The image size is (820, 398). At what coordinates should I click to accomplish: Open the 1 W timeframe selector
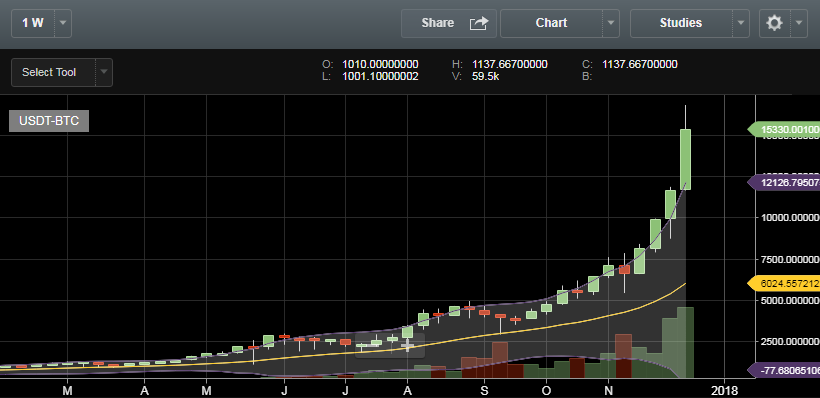click(x=33, y=23)
